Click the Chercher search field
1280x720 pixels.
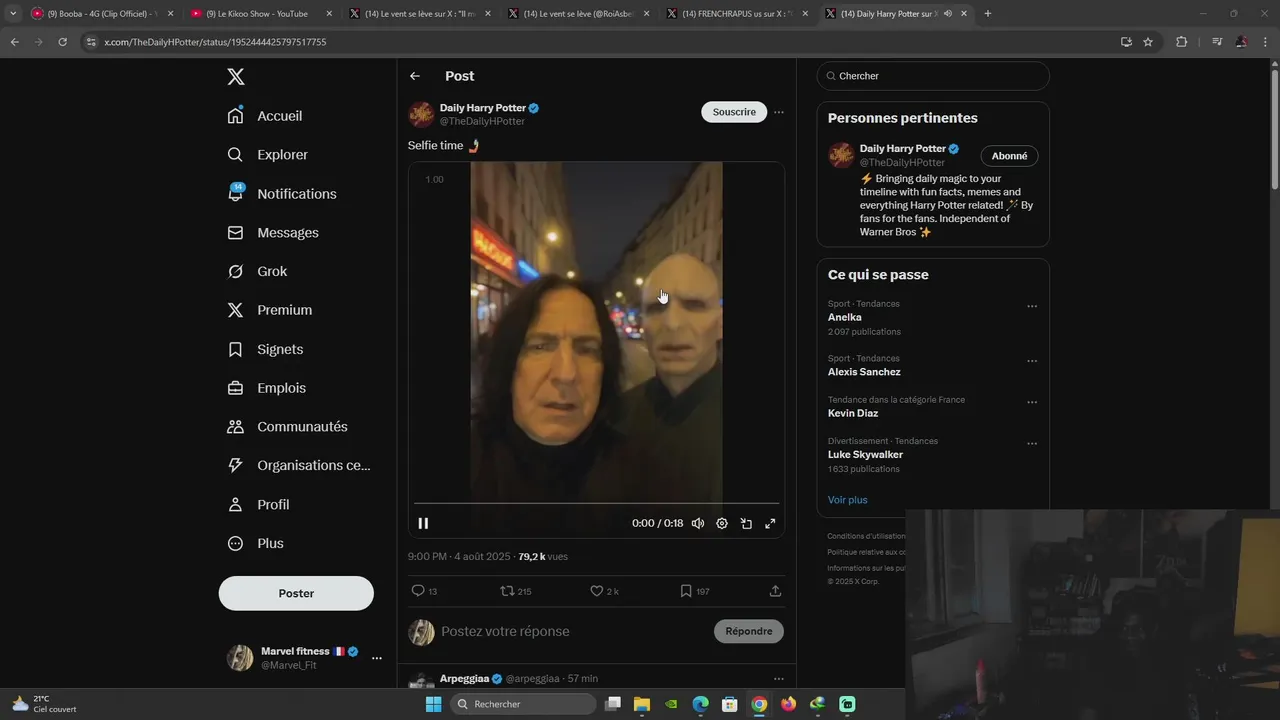933,76
